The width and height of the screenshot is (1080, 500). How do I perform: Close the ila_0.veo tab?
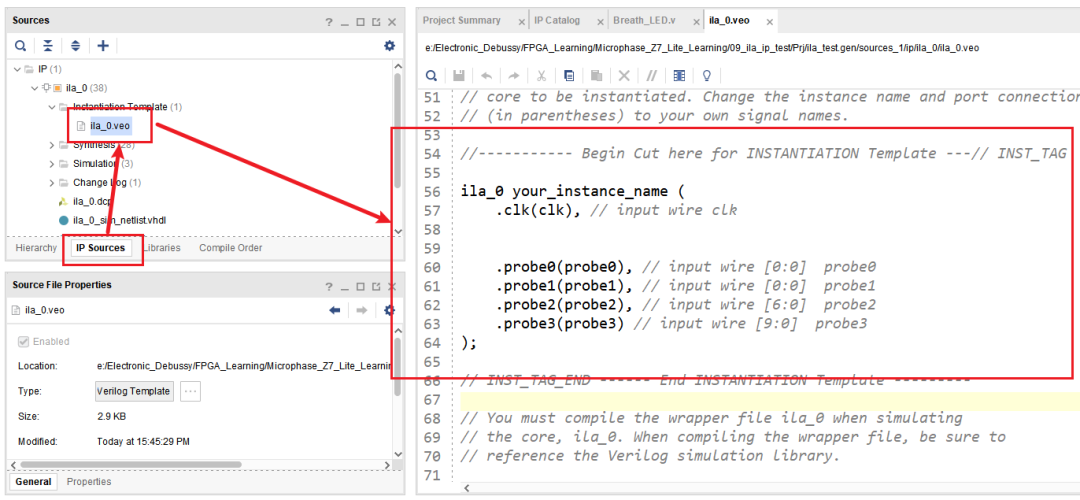770,22
